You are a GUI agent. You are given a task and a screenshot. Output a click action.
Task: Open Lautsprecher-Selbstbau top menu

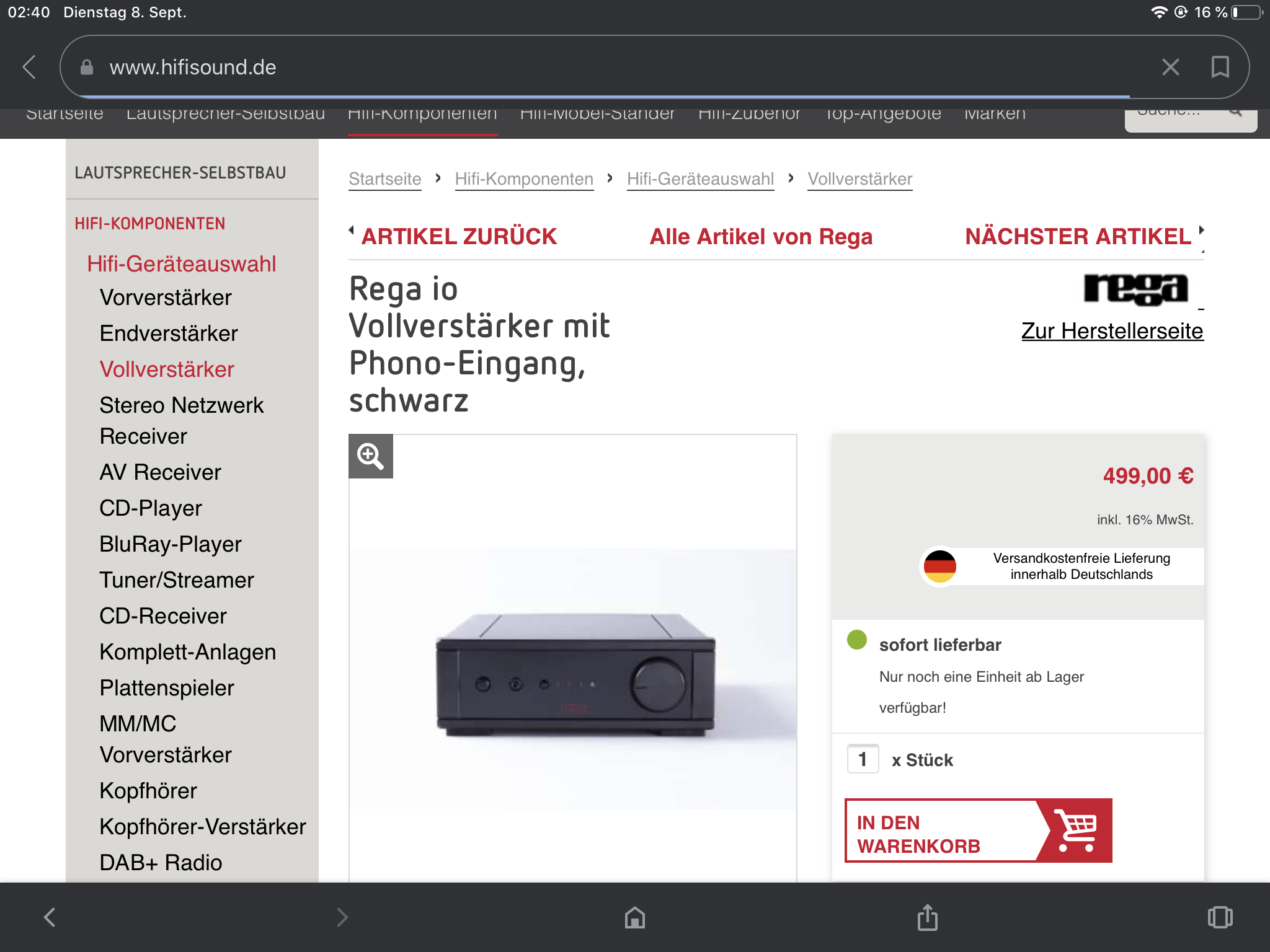pos(226,114)
